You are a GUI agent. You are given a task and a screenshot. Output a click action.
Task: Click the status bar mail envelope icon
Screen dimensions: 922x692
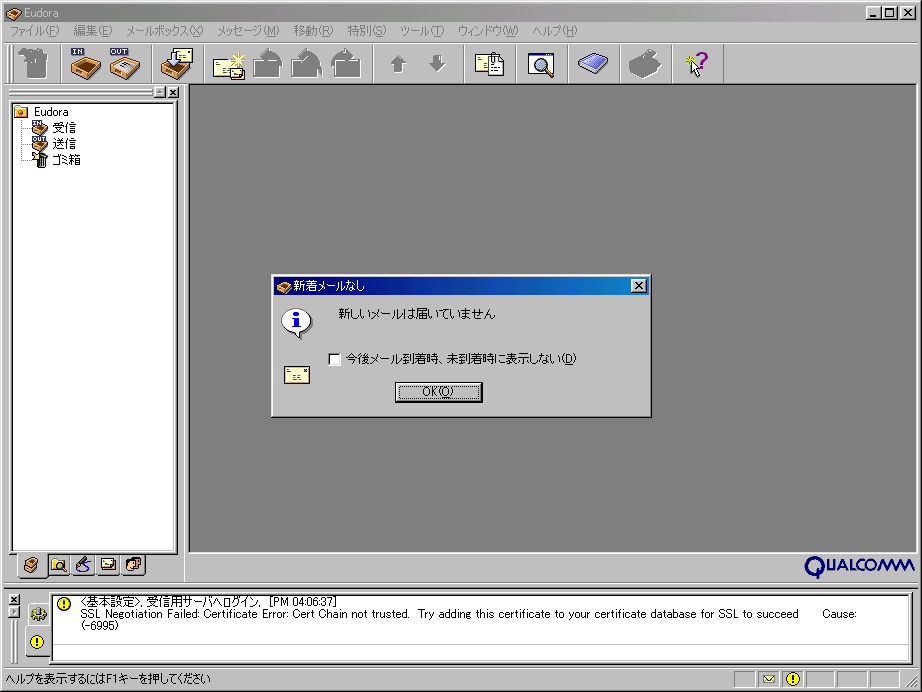coord(769,679)
